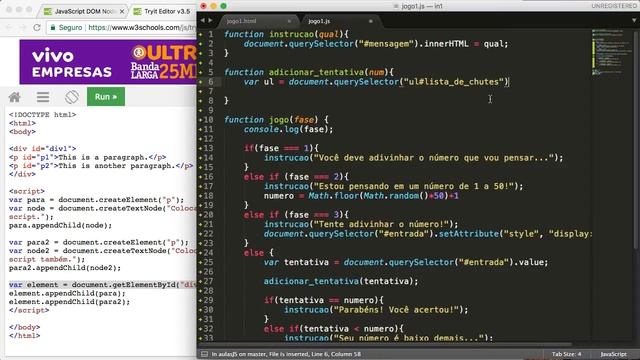The width and height of the screenshot is (640, 360).
Task: Click the 'Math.floor(Math.random()*50)+1' expression
Action: (383, 196)
